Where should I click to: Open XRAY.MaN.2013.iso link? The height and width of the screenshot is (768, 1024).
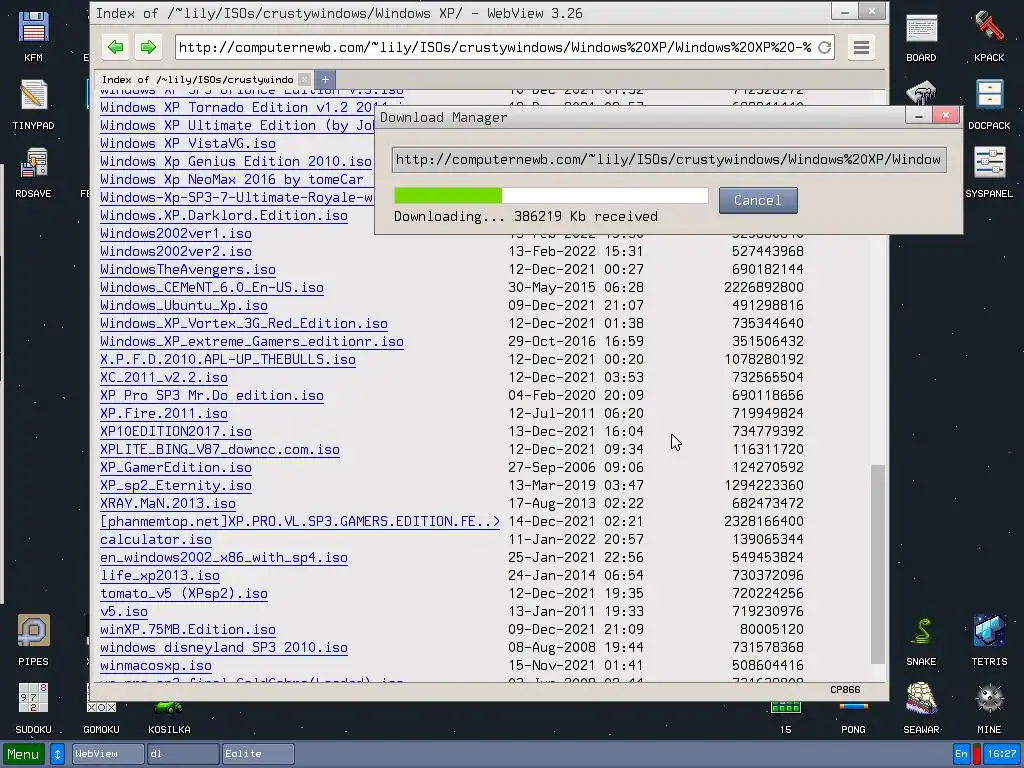[x=168, y=504]
